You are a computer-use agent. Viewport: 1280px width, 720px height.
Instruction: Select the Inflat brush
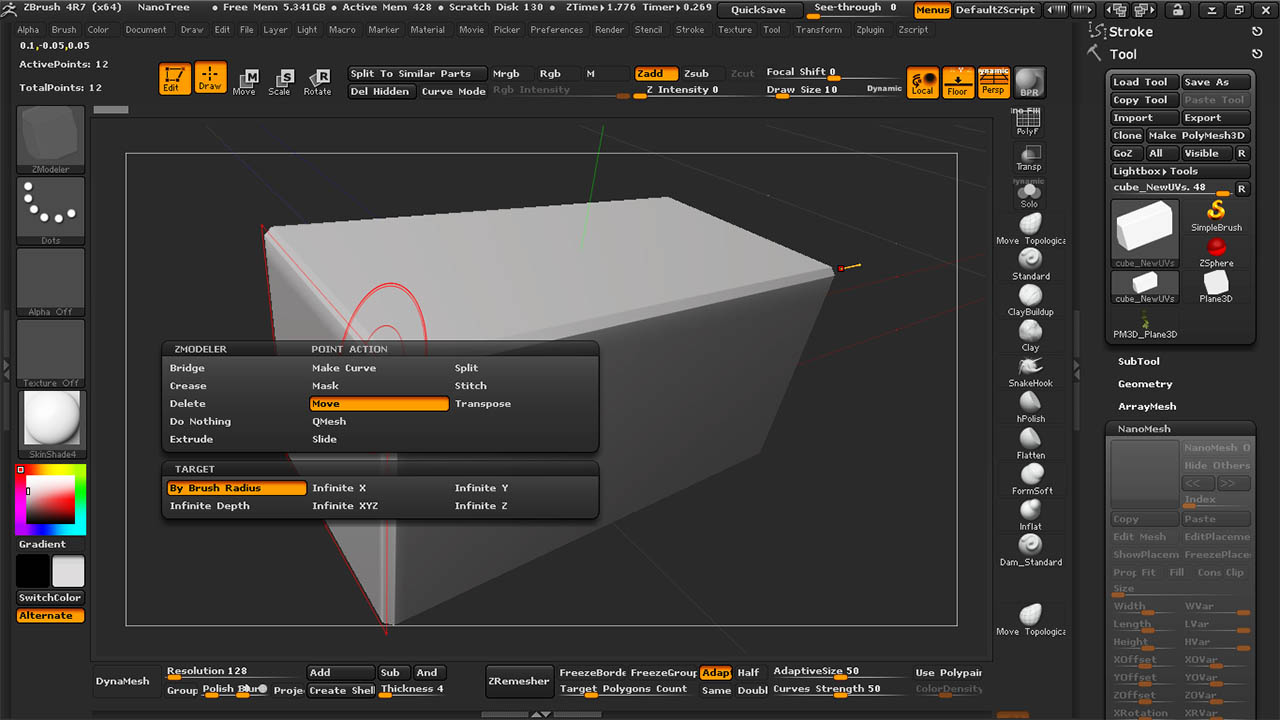(x=1030, y=515)
